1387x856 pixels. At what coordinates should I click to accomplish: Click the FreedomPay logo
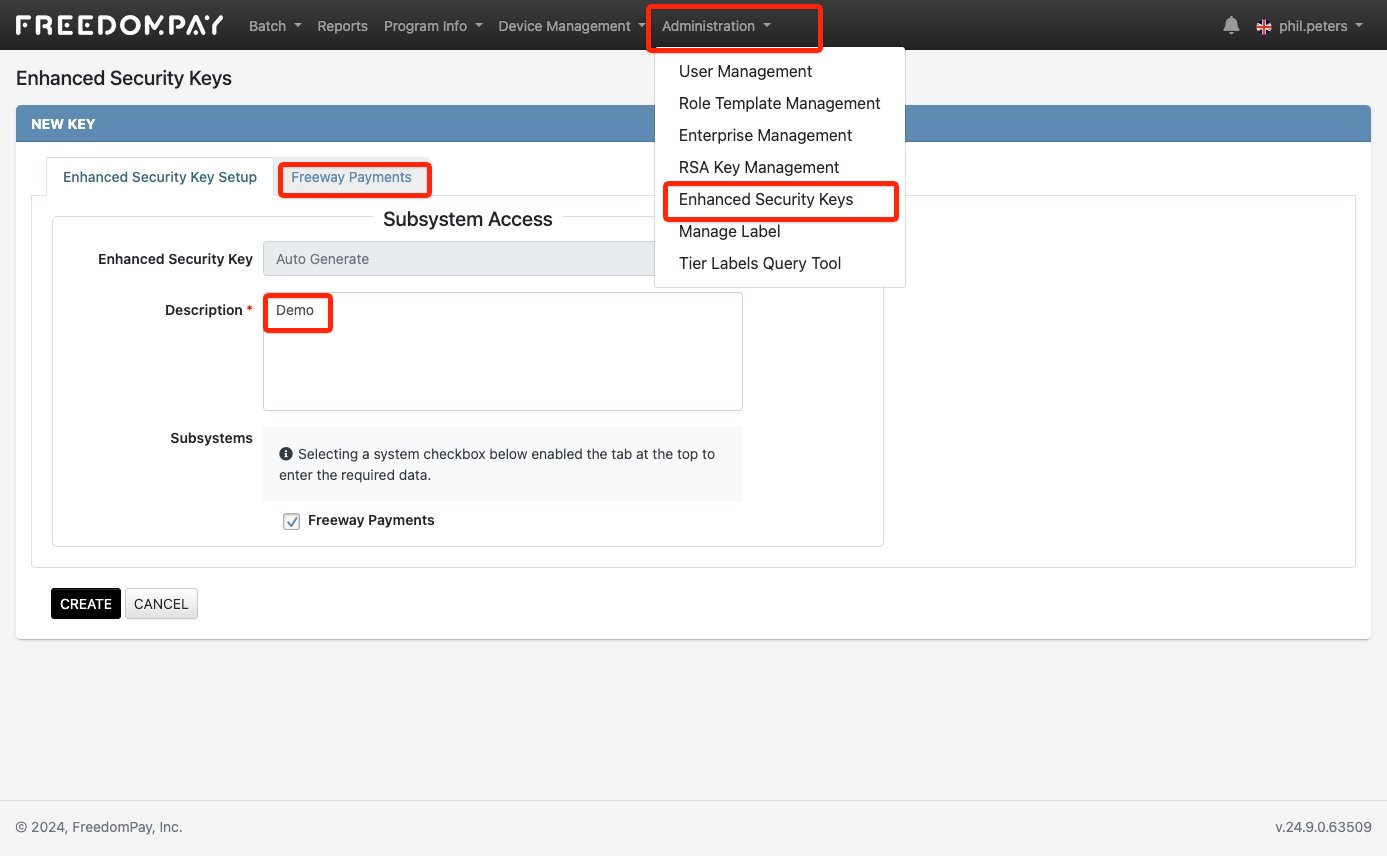tap(120, 25)
